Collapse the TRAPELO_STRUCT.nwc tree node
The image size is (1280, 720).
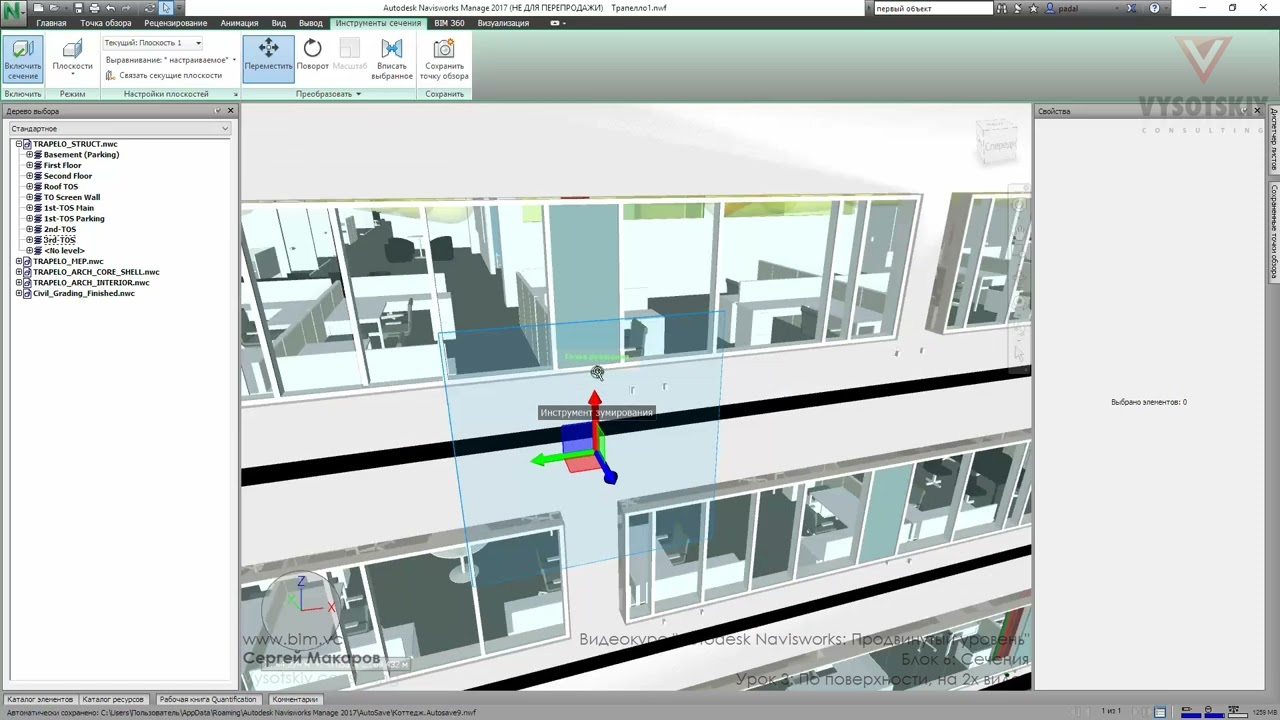(19, 144)
